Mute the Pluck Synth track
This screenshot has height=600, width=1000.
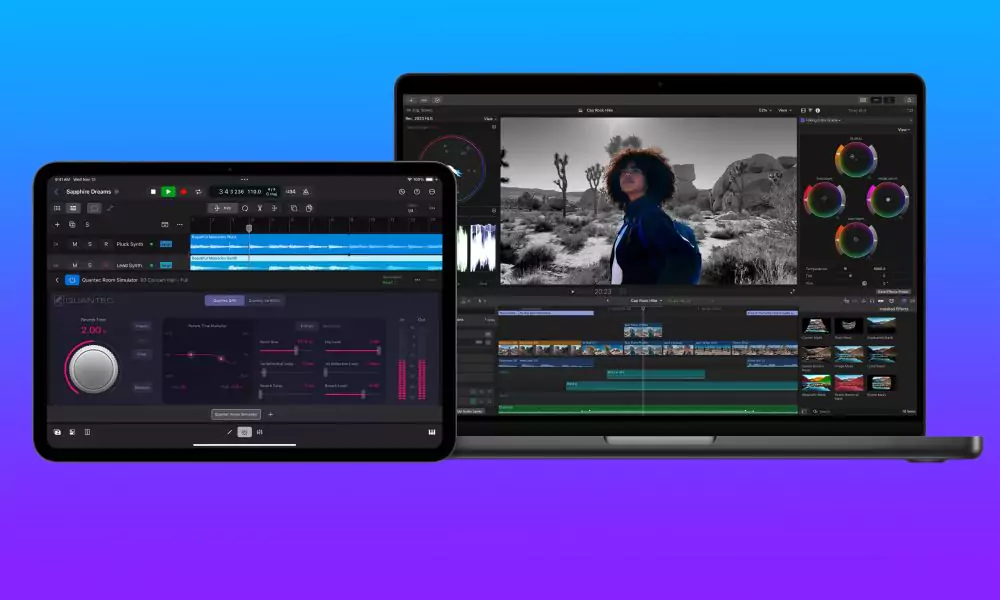pos(75,244)
